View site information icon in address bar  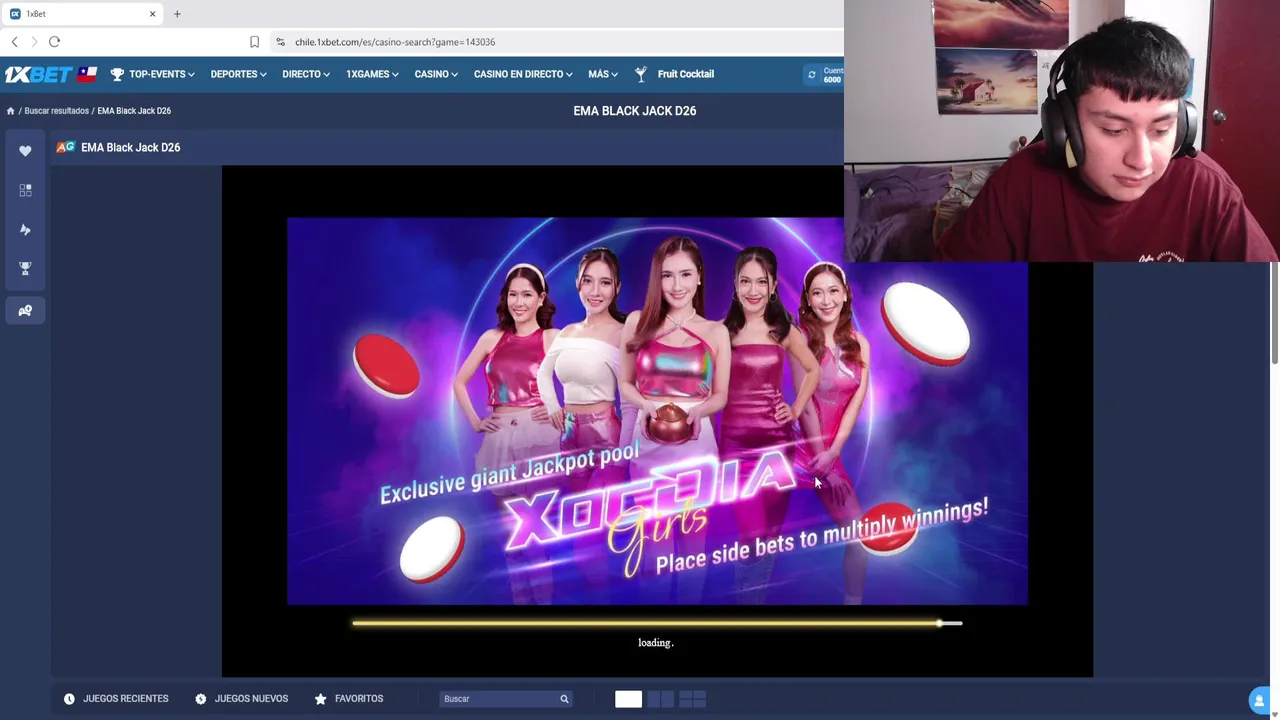pos(280,42)
